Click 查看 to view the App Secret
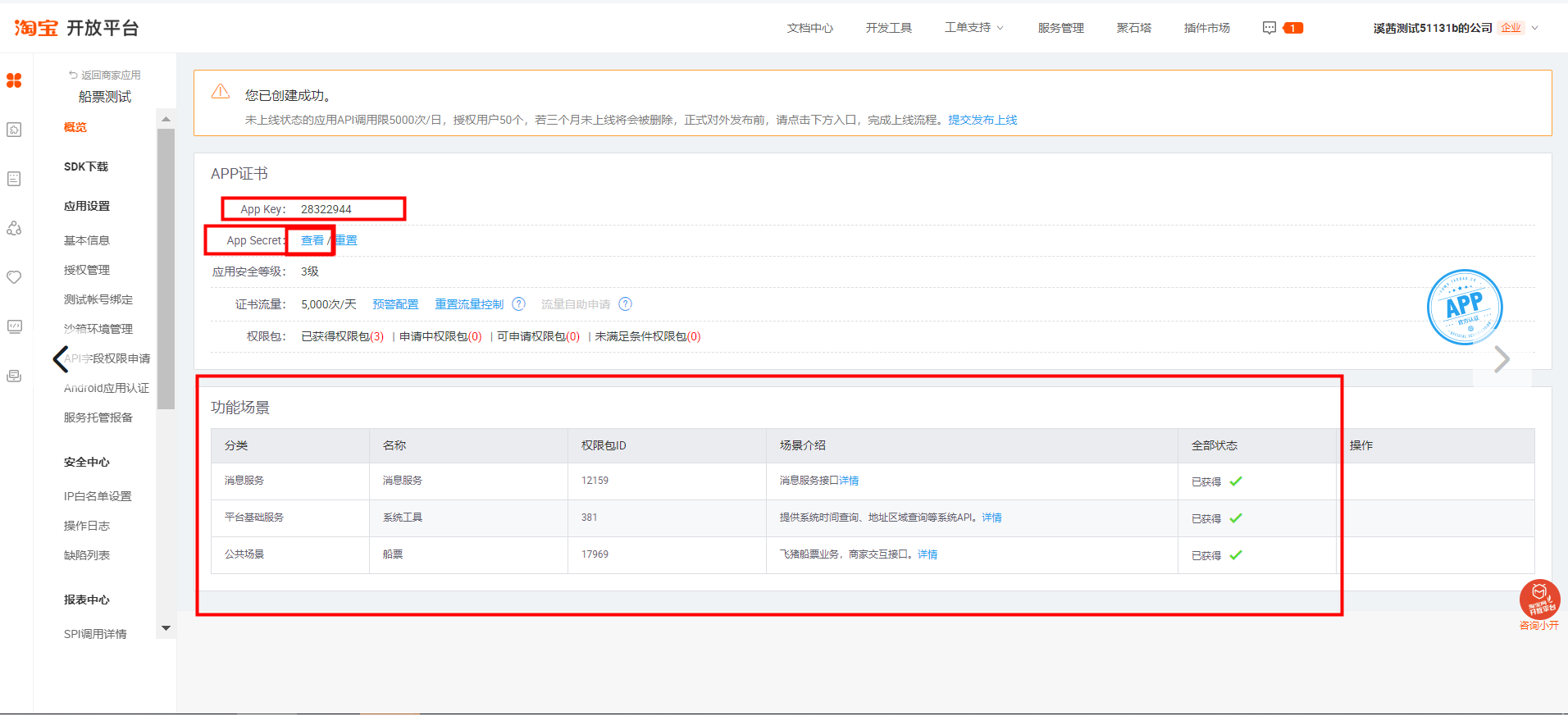The image size is (1568, 716). [312, 240]
